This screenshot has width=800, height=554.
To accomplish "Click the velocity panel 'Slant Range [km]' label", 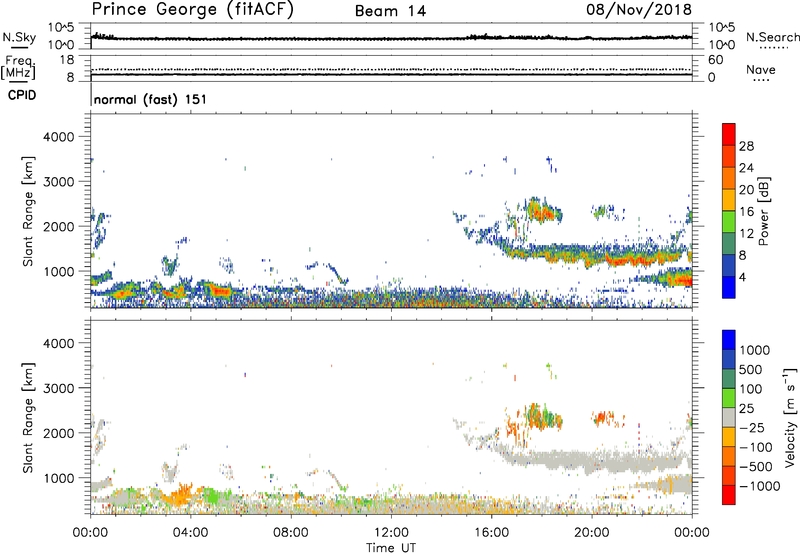I will (28, 417).
